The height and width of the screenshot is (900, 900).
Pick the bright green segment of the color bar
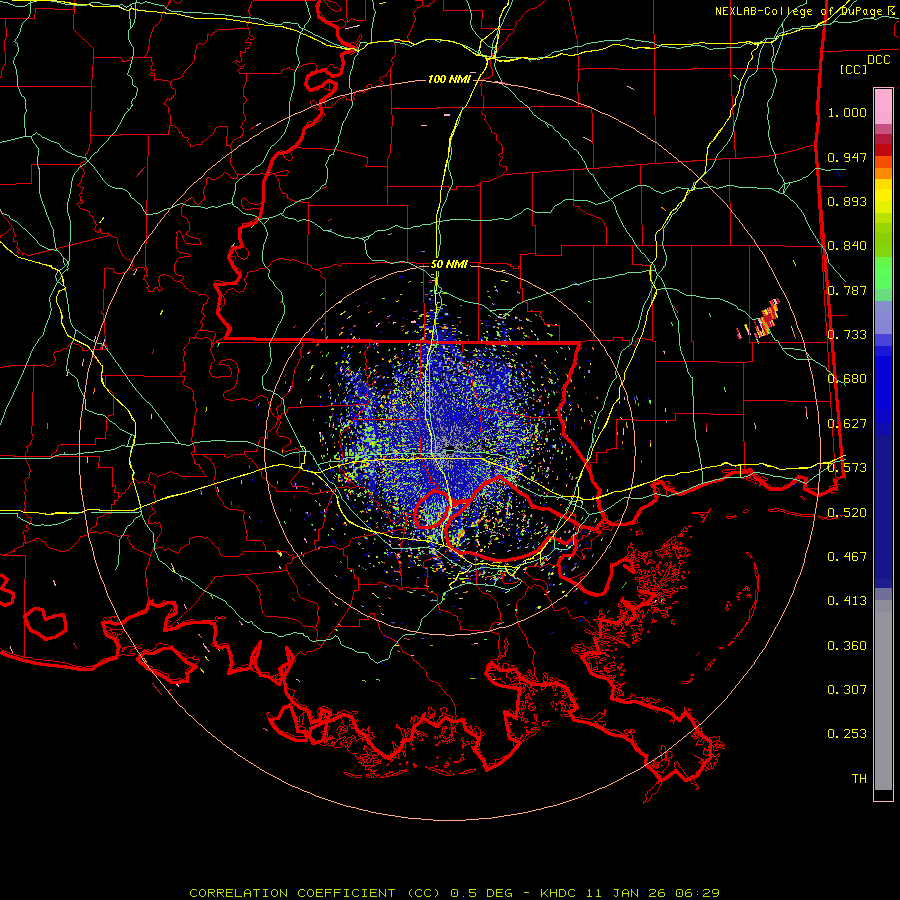pos(883,273)
